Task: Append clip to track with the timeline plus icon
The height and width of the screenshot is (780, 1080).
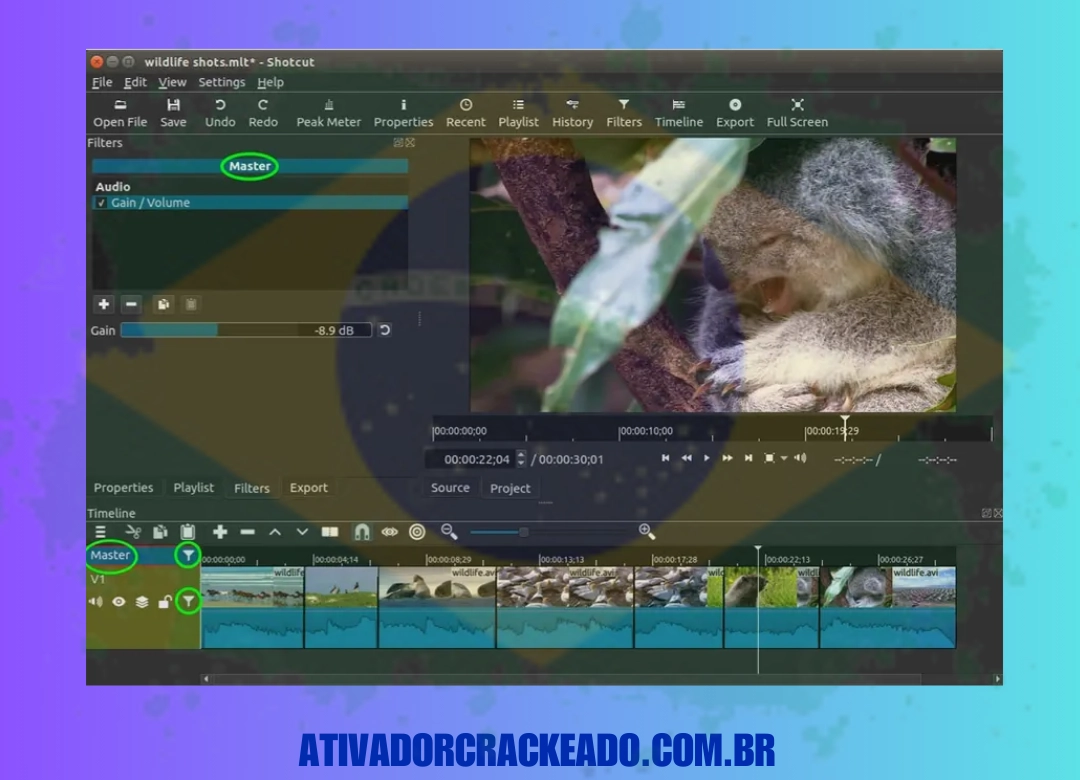Action: (x=220, y=532)
